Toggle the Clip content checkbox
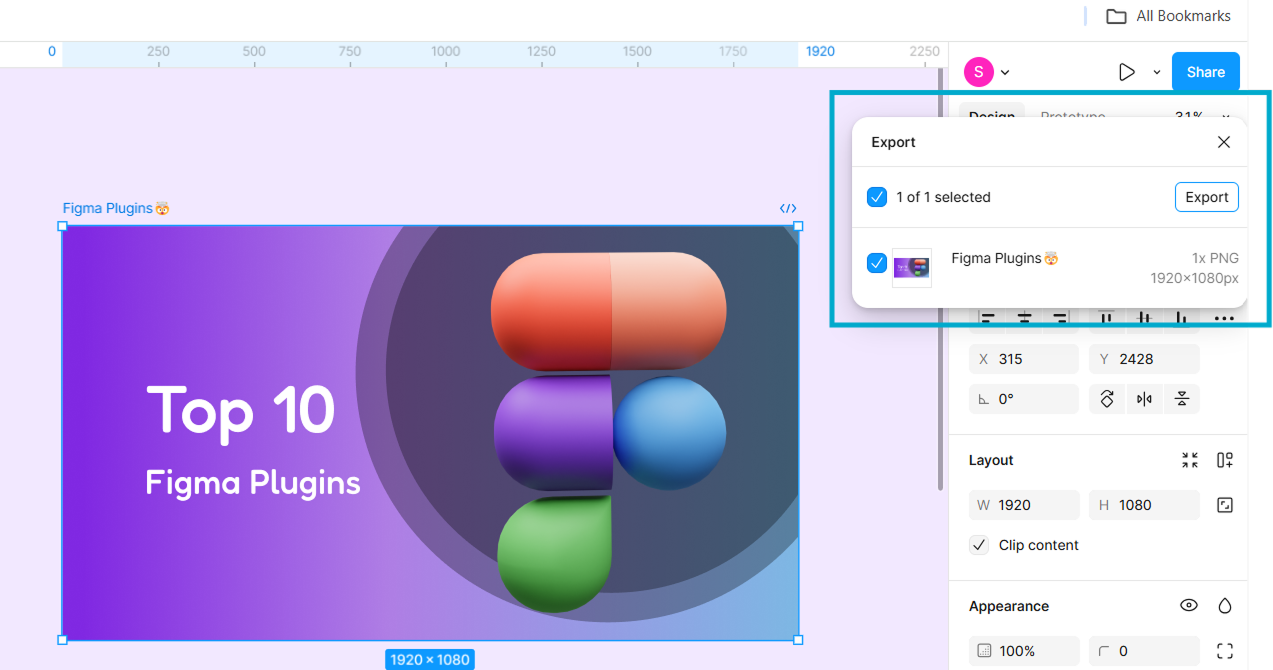1273x670 pixels. click(979, 545)
